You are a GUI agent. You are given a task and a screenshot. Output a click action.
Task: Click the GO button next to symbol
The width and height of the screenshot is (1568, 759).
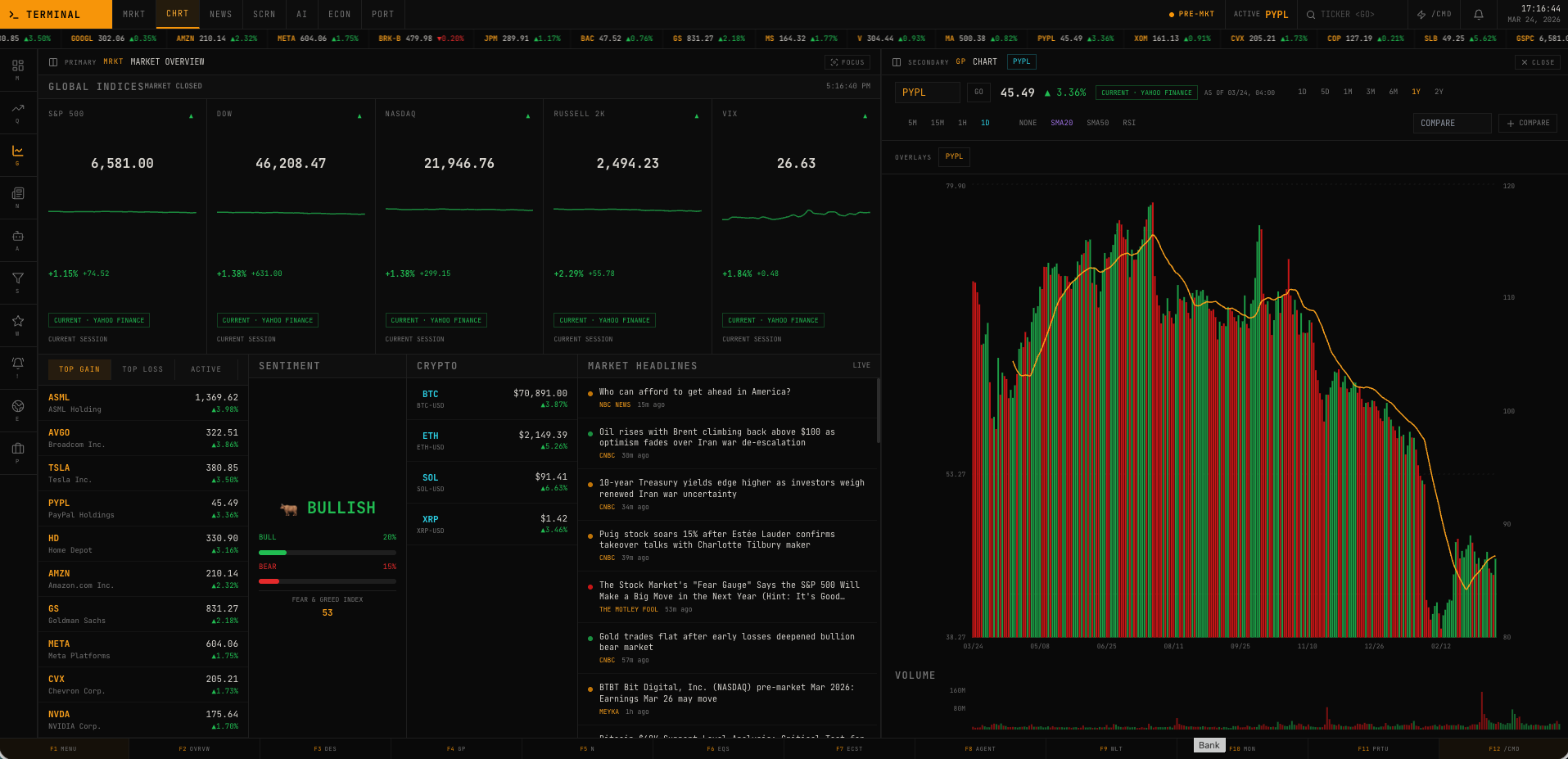point(978,93)
